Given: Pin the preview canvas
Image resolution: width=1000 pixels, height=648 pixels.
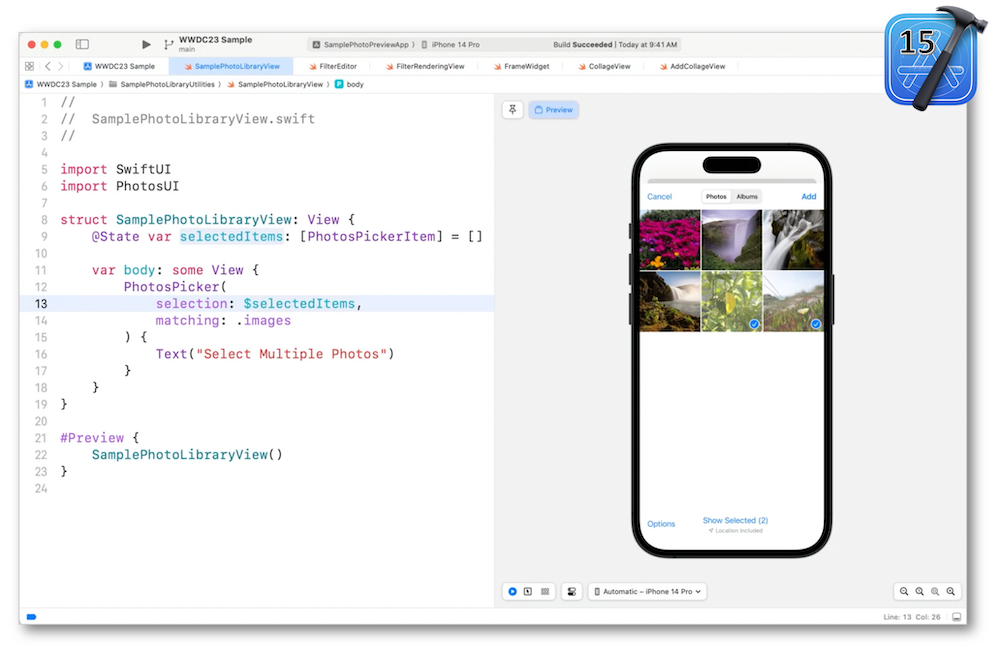Looking at the screenshot, I should tap(513, 110).
